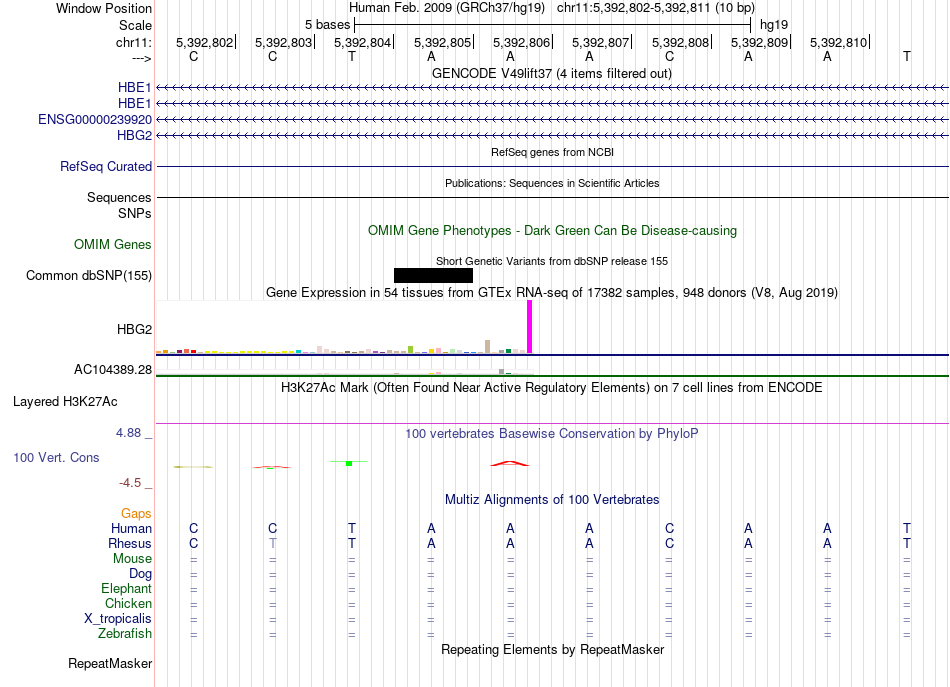Select the Human alignment row label
Screen dimensions: 950x687
tap(131, 528)
